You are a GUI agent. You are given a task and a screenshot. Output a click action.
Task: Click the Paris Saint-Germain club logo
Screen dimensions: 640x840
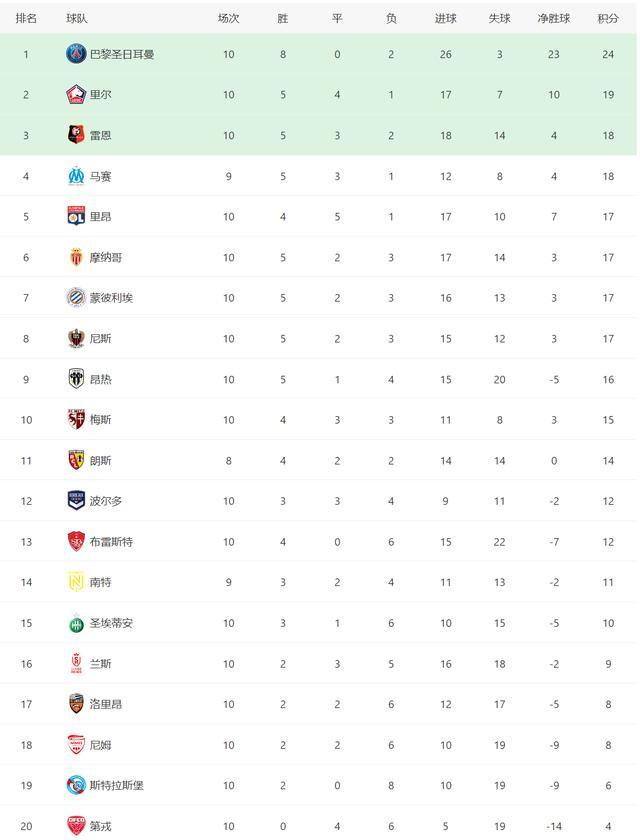click(76, 54)
